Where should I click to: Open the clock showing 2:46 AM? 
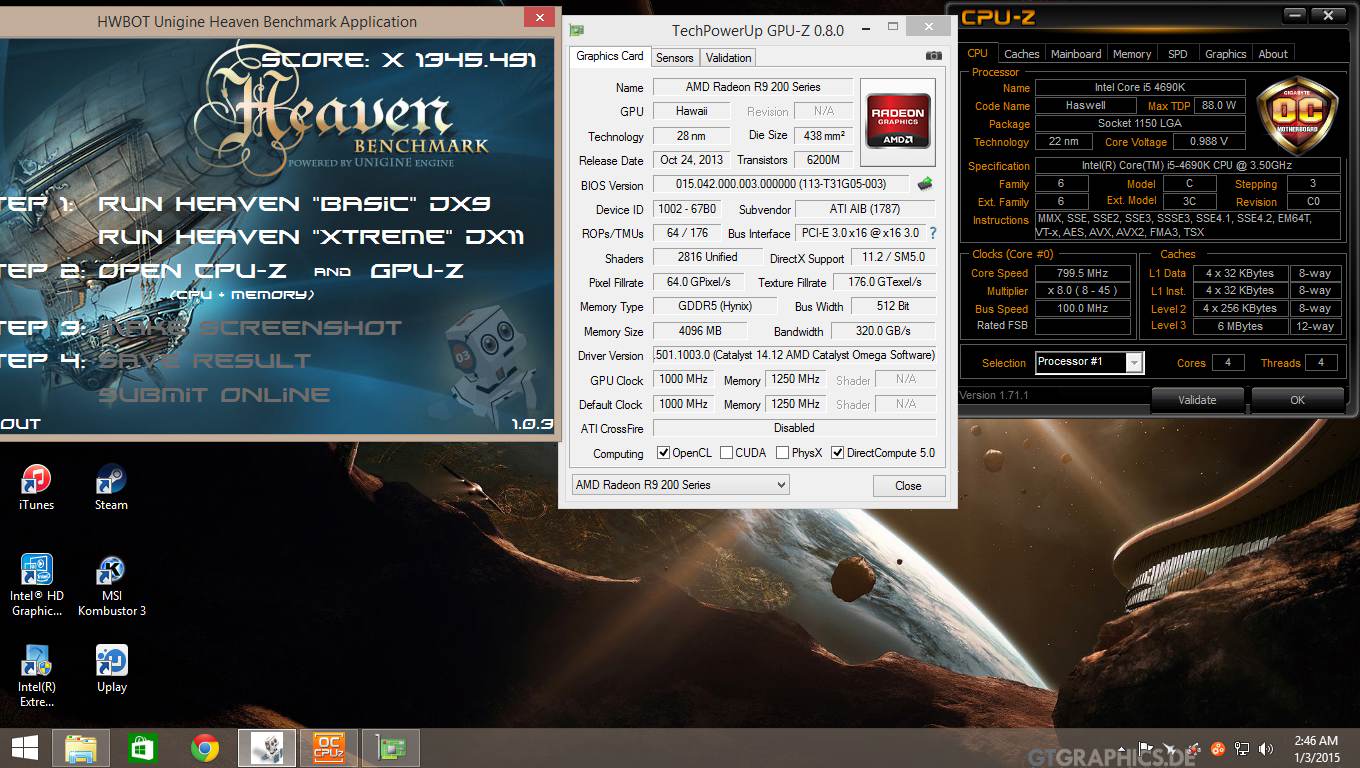(x=1314, y=748)
